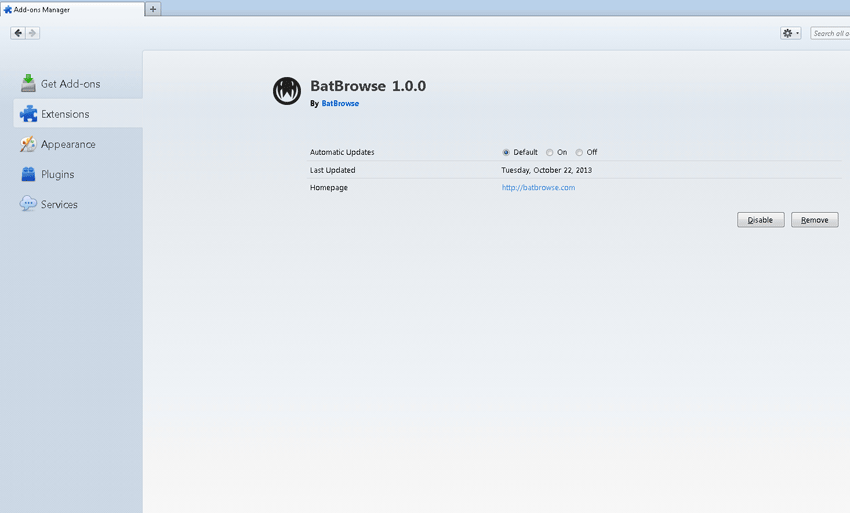This screenshot has width=850, height=513.
Task: Open the batbrowse.com homepage link
Action: 538,187
